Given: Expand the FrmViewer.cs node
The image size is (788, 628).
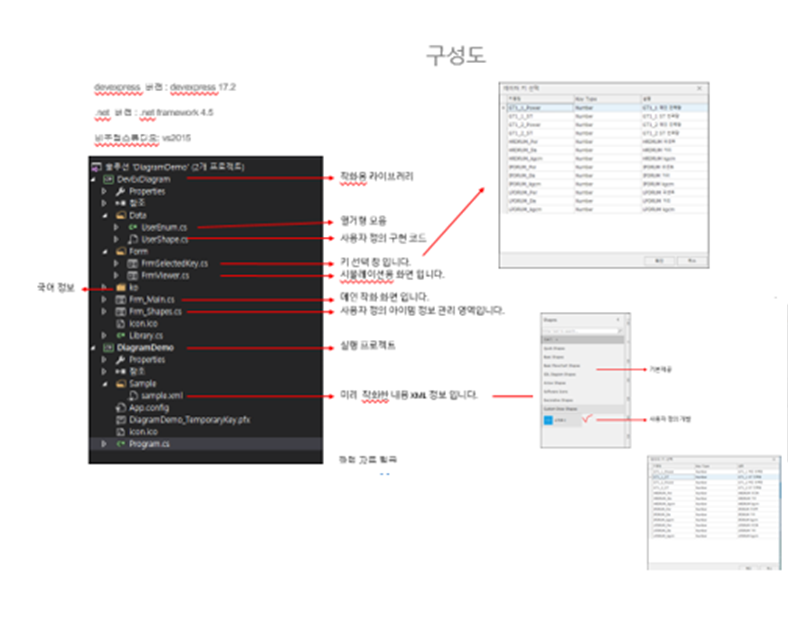Looking at the screenshot, I should tap(116, 275).
